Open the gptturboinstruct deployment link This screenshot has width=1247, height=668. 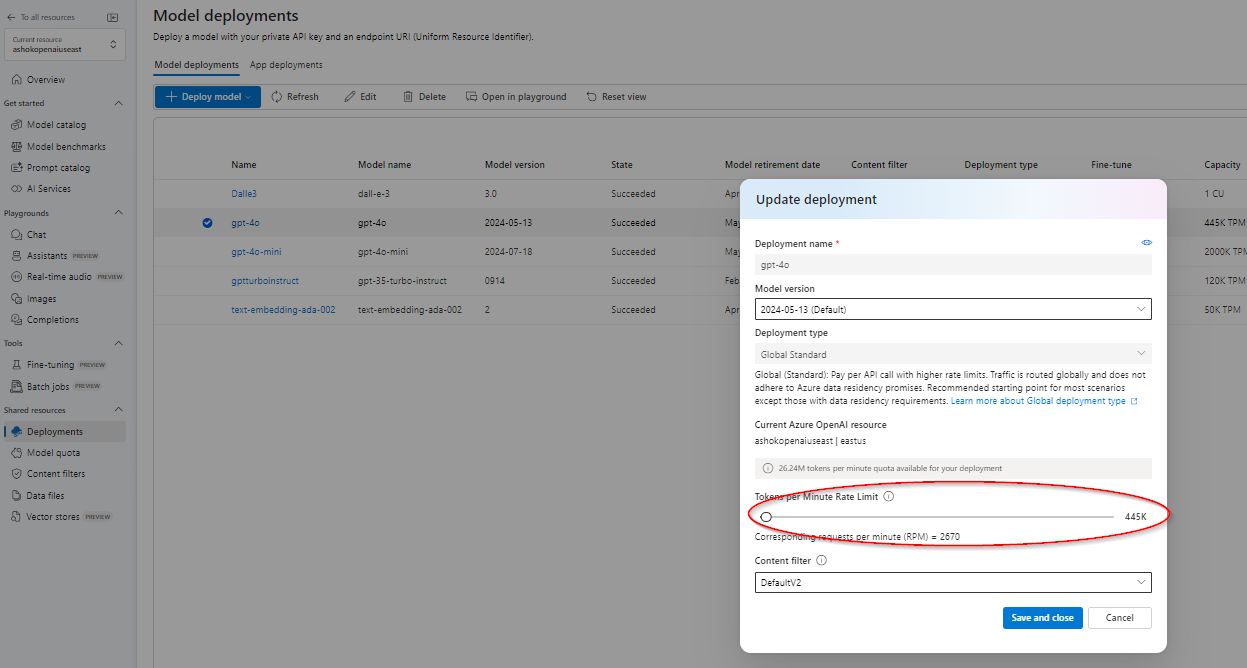pos(265,281)
